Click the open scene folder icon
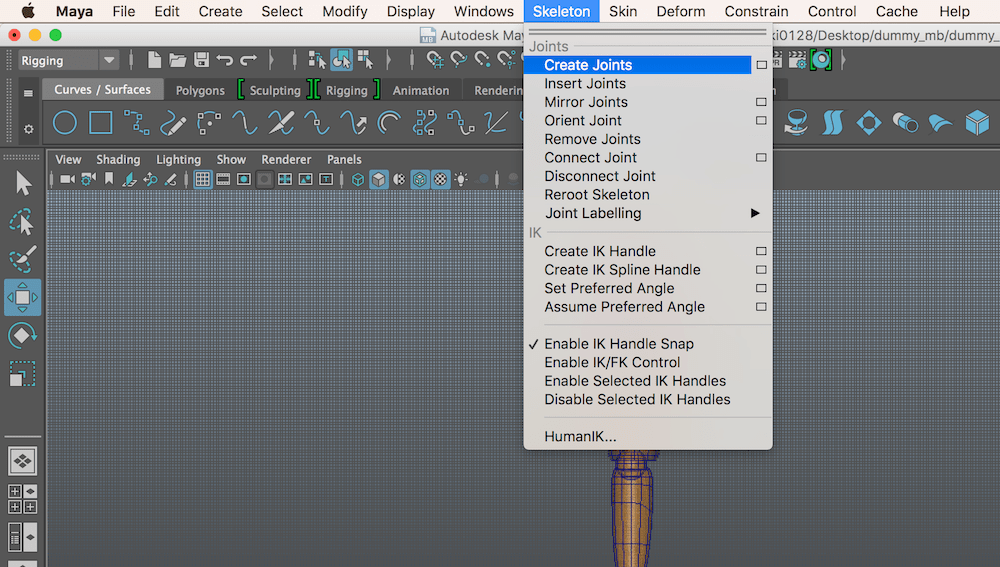Viewport: 1000px width, 567px height. (177, 60)
